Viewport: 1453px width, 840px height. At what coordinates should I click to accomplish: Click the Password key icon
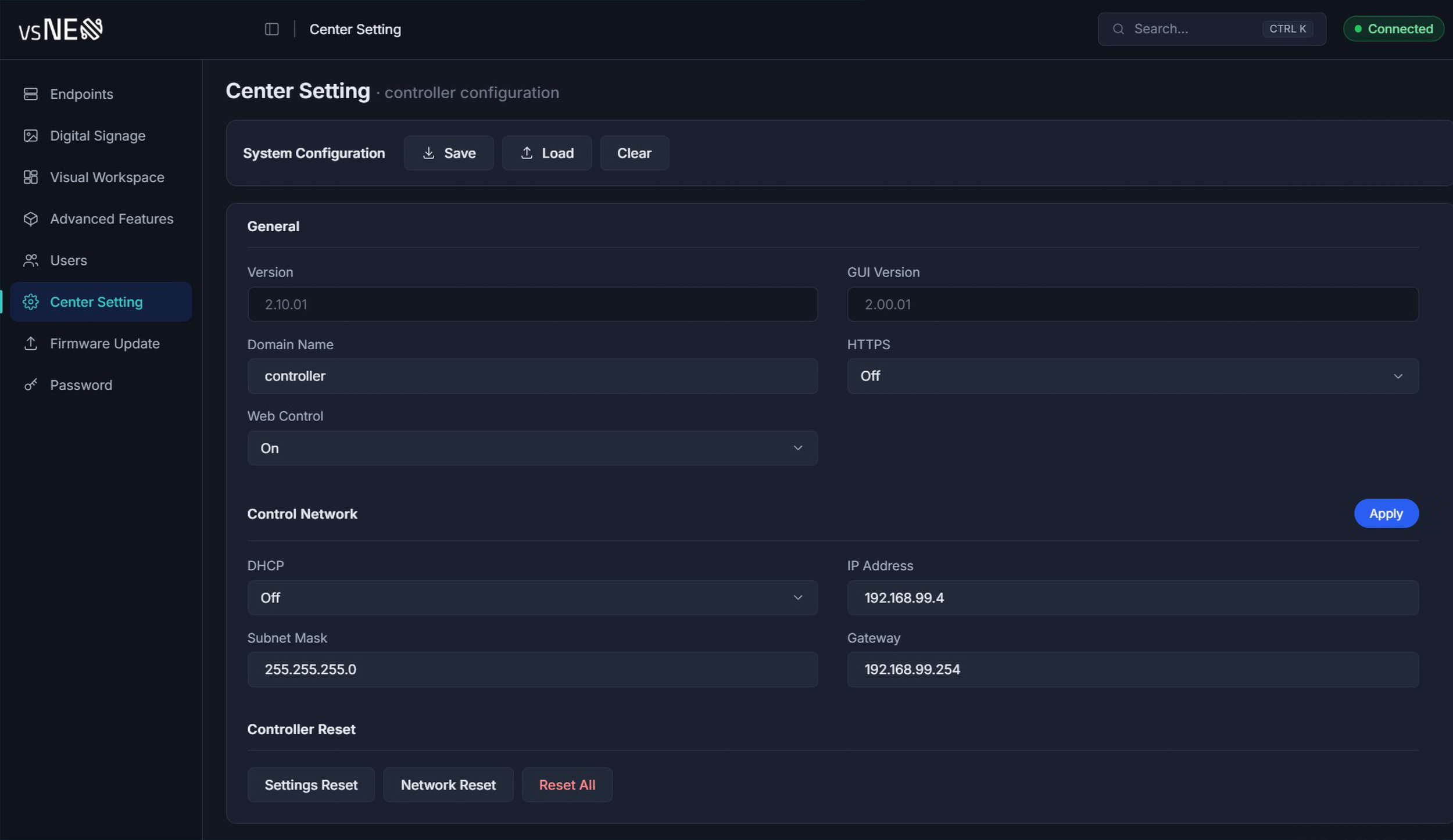[x=30, y=385]
